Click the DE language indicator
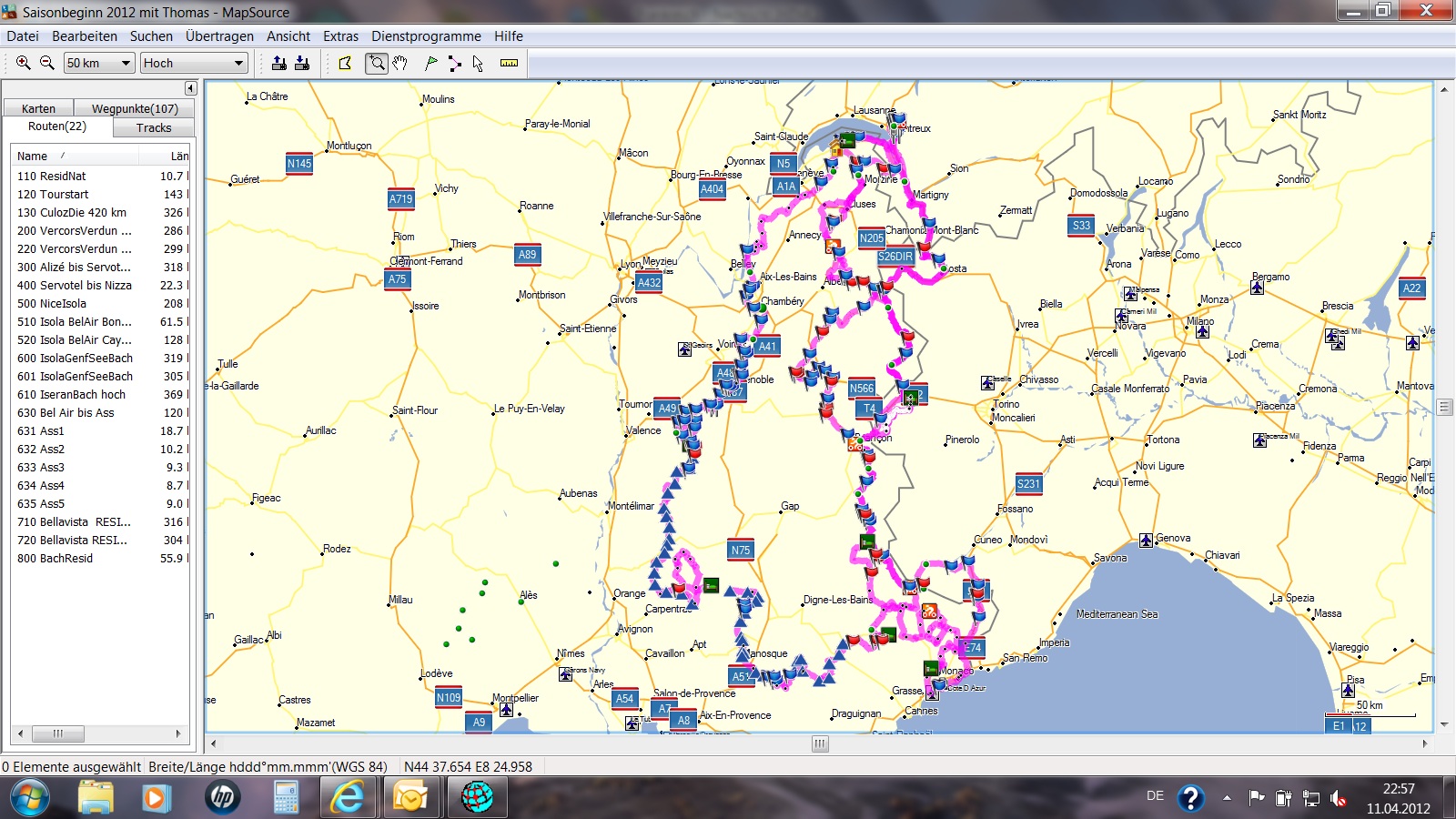The image size is (1456, 819). click(1155, 795)
